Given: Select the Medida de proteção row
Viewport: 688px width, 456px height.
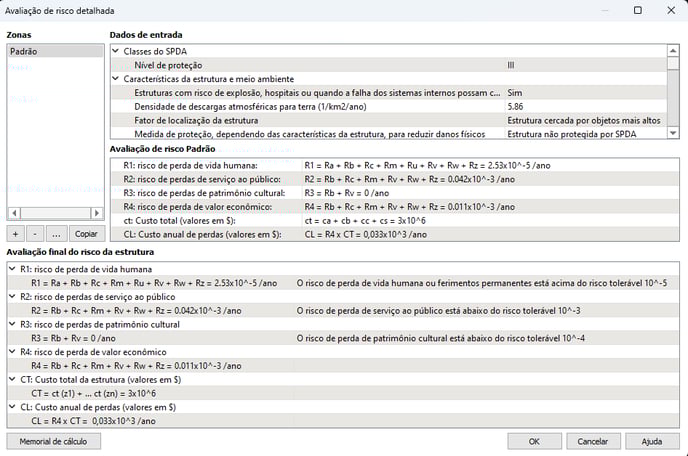Looking at the screenshot, I should pos(389,134).
